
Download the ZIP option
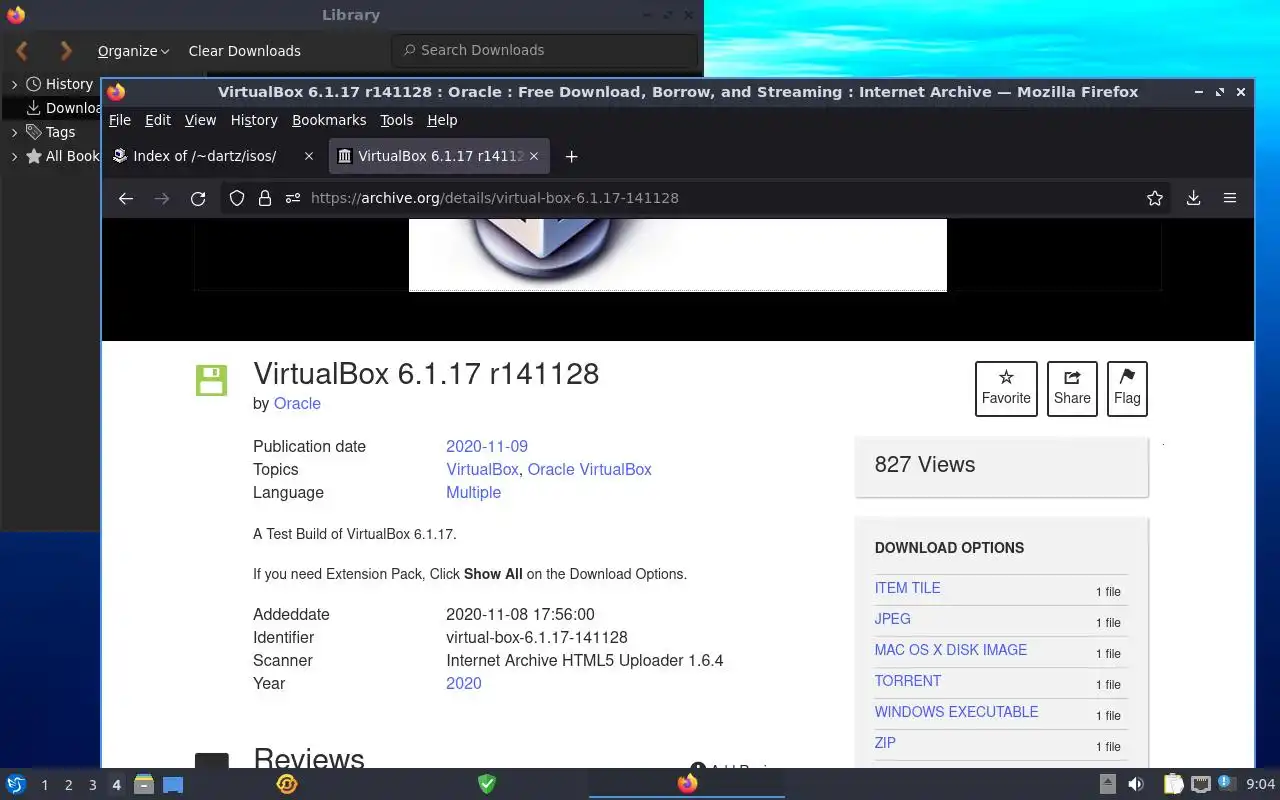[x=885, y=743]
